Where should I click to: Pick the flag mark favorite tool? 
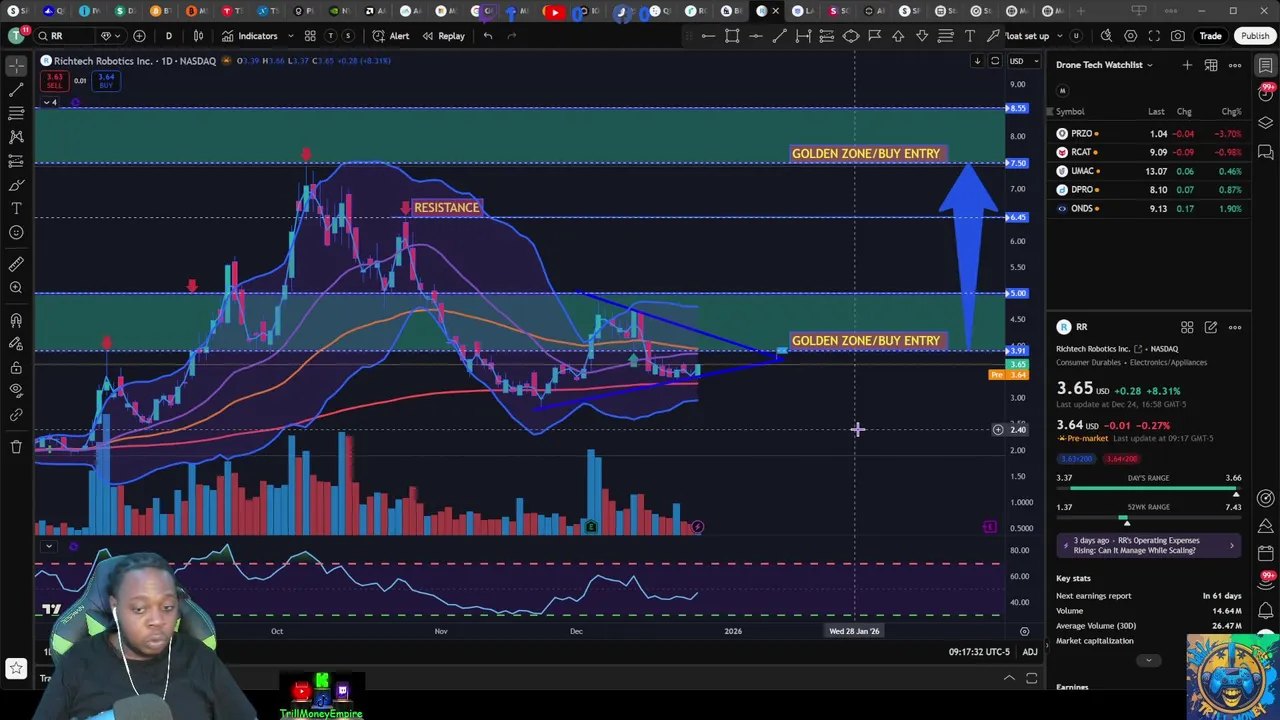click(x=874, y=36)
